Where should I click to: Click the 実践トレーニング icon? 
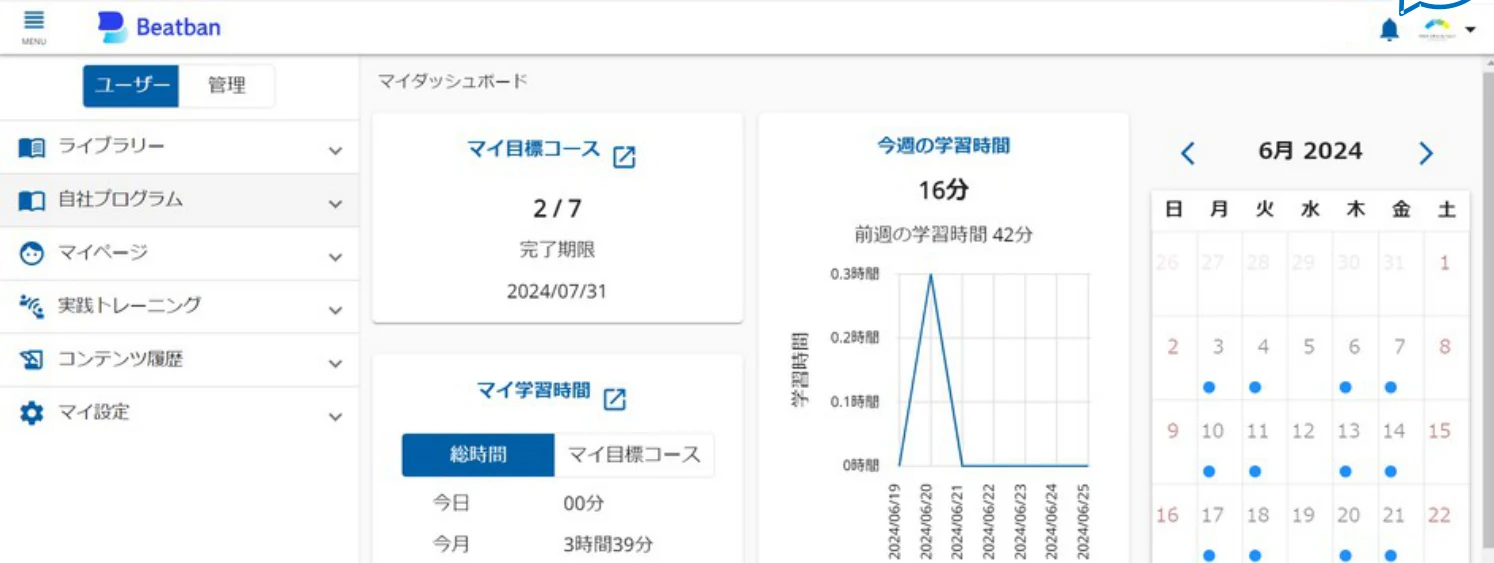32,307
